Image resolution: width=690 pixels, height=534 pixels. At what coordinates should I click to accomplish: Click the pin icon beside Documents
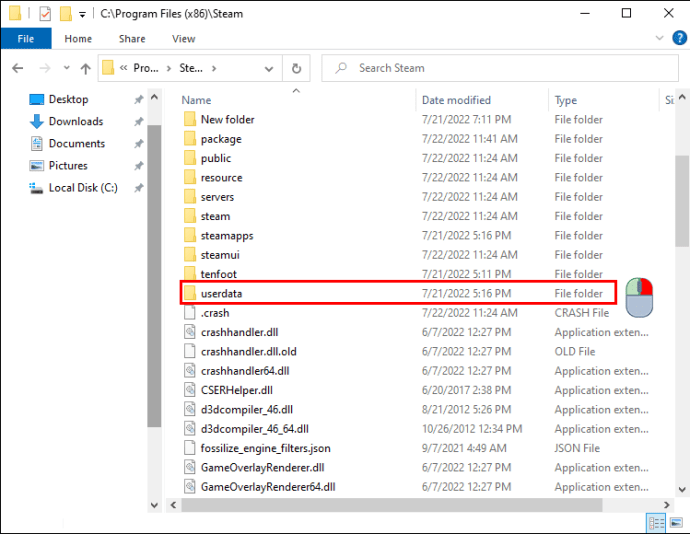139,144
